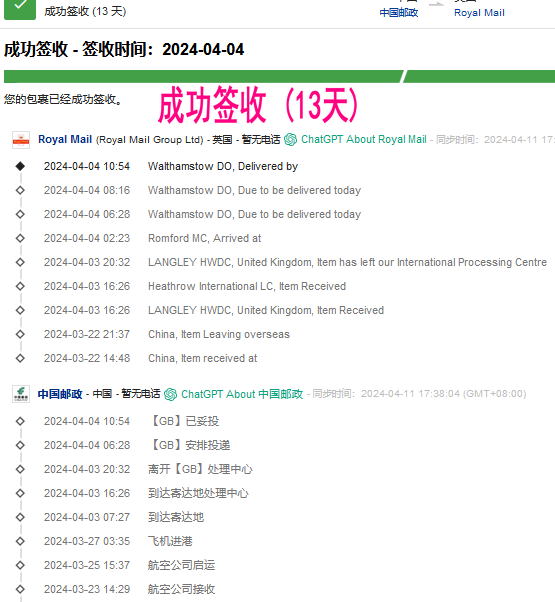Viewport: 555px width, 602px height.
Task: Click the China Post sync time 2024-04-11 17:38:04
Action: coord(443,394)
